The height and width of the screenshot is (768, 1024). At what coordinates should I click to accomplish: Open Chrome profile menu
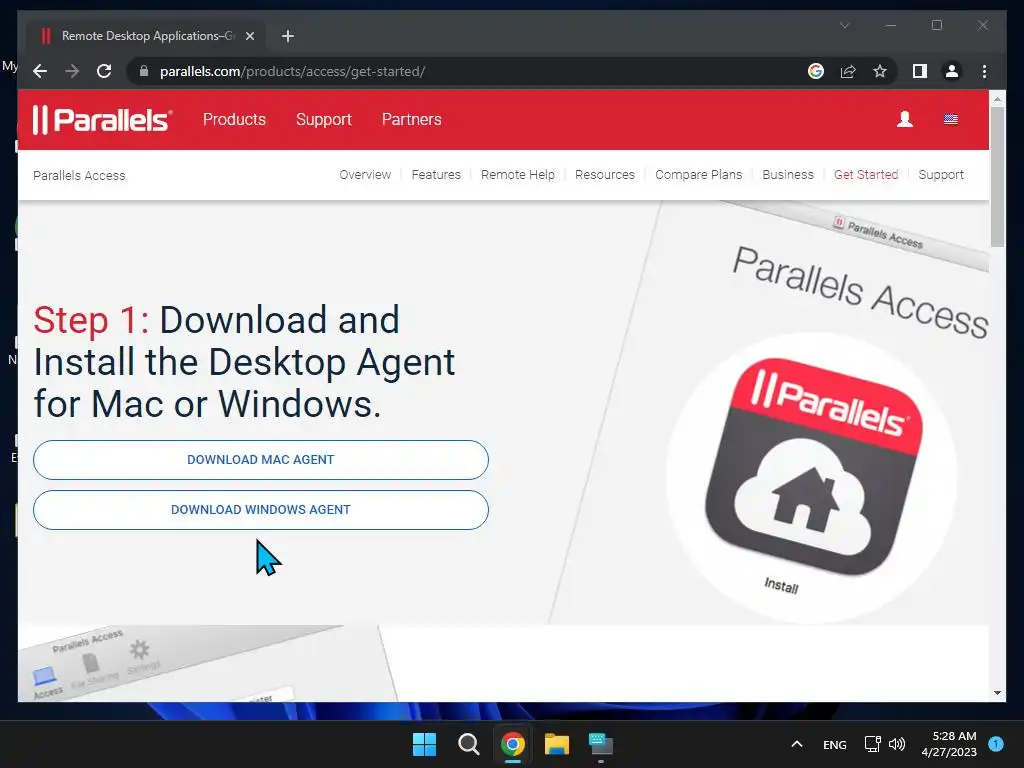(x=952, y=71)
